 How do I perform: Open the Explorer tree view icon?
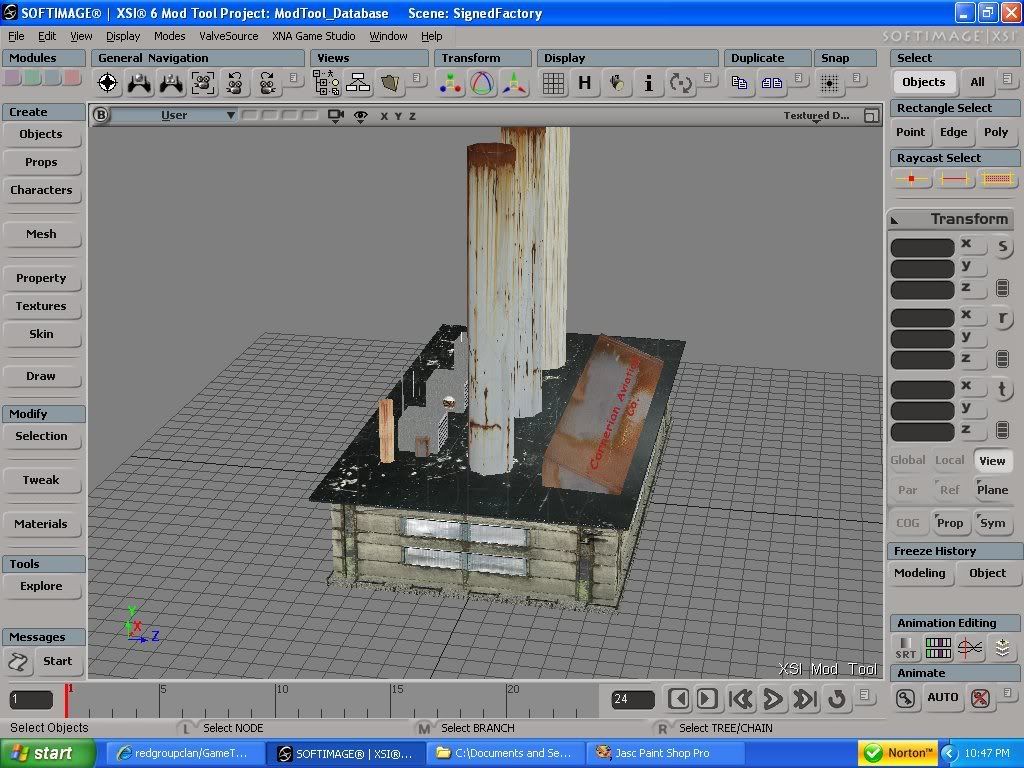tap(326, 83)
